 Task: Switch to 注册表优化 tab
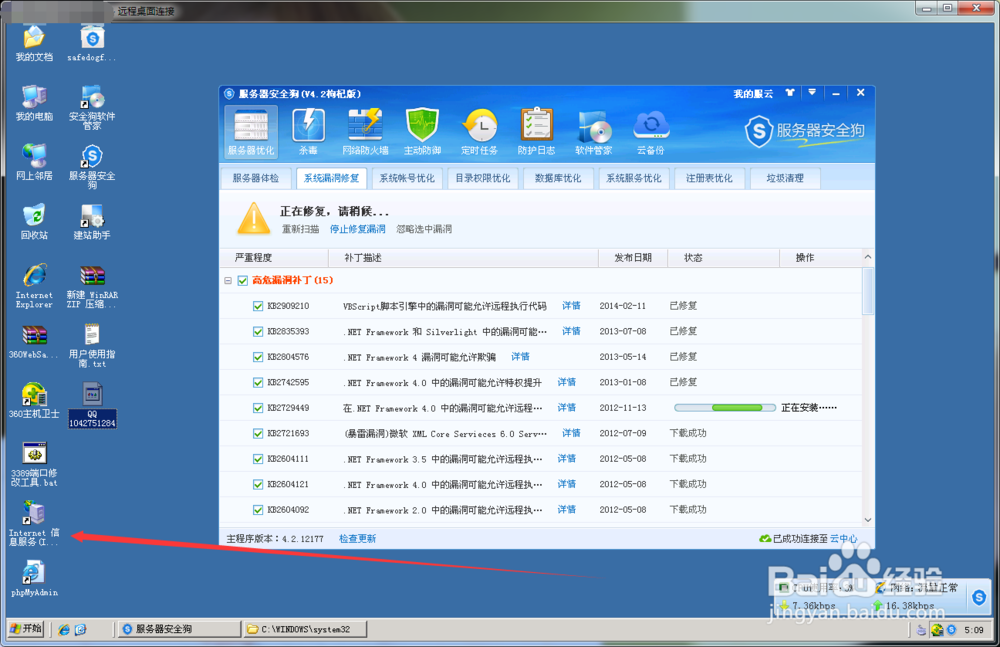tap(709, 178)
